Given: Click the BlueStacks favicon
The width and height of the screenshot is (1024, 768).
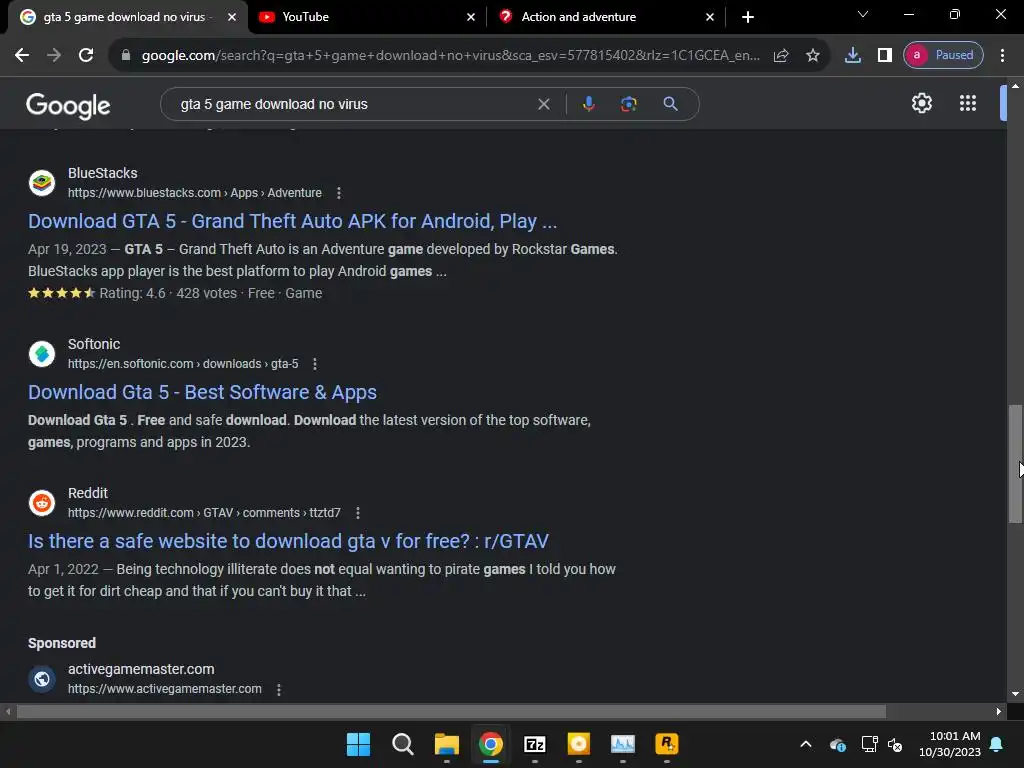Looking at the screenshot, I should [42, 183].
